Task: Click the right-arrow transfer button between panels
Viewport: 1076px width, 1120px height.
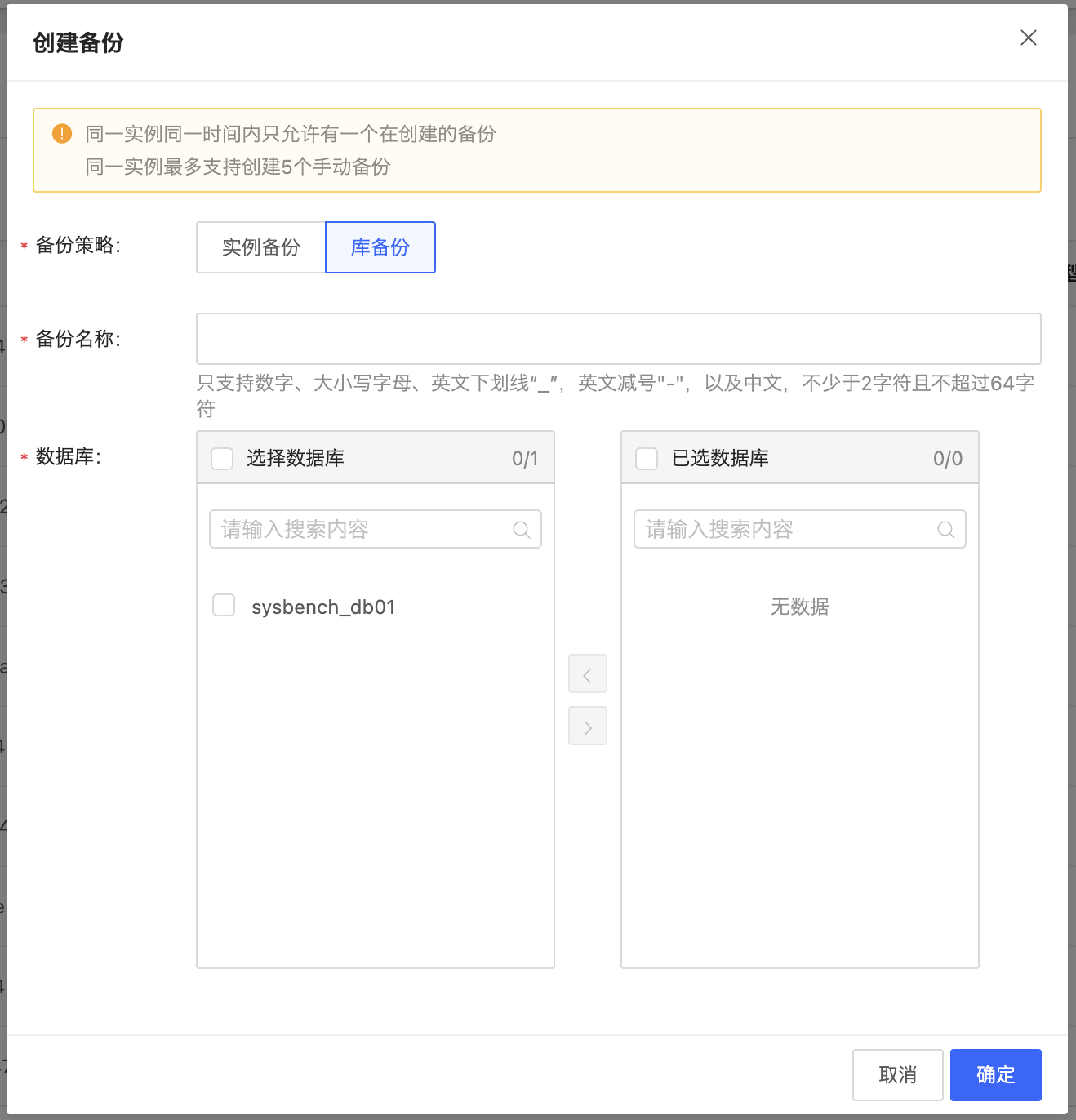Action: tap(587, 726)
